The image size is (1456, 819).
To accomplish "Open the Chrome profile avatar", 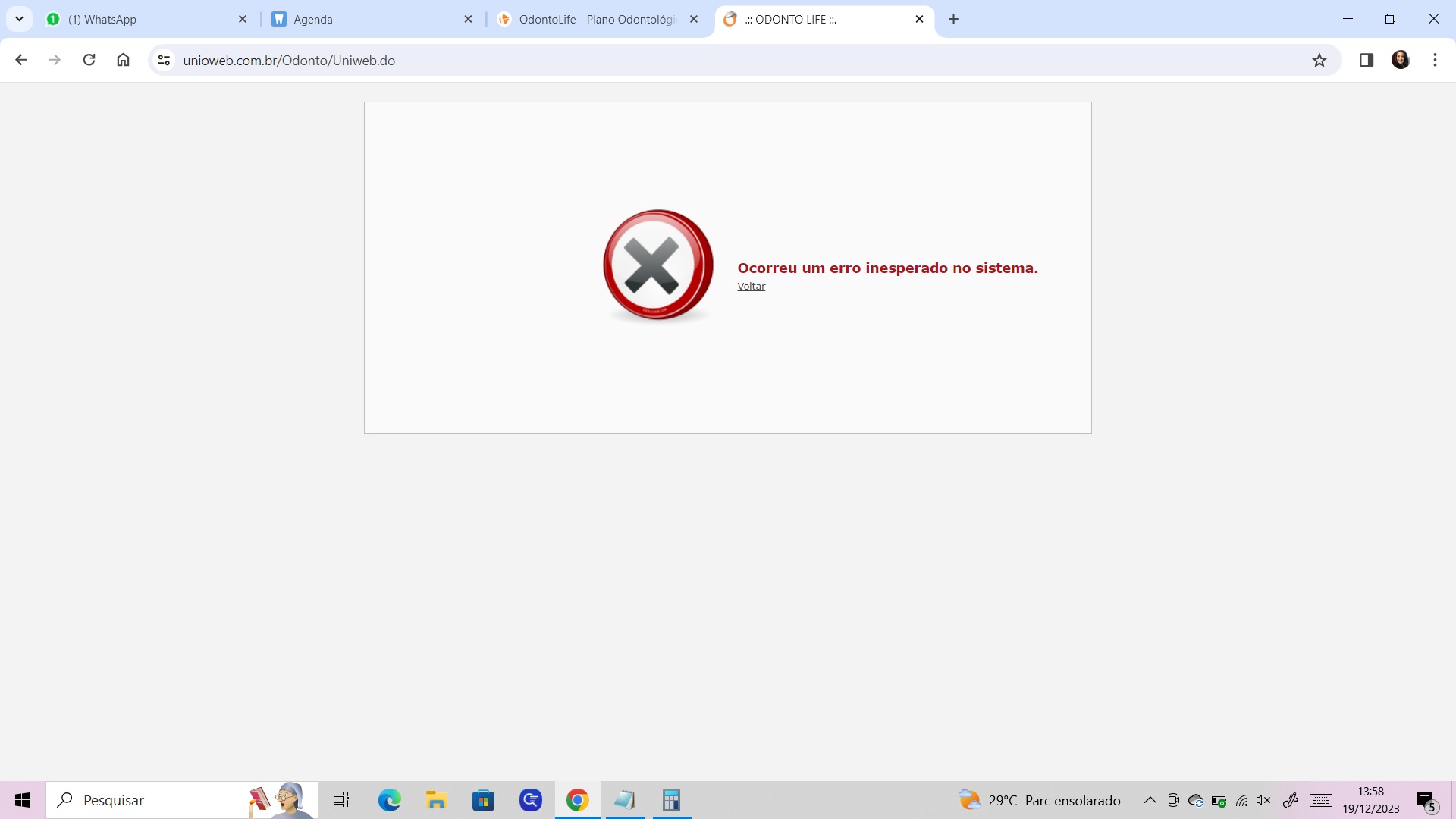I will pyautogui.click(x=1400, y=60).
